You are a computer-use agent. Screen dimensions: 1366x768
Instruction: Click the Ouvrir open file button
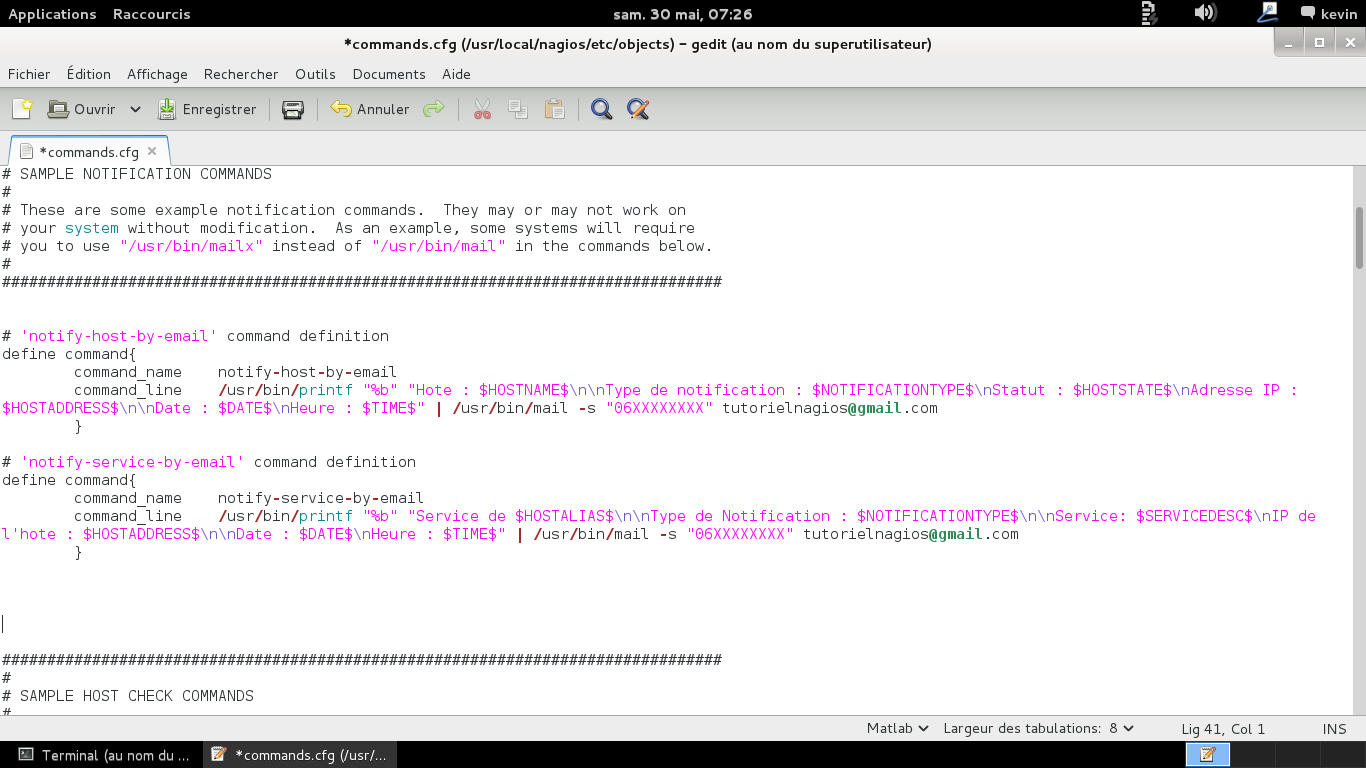(x=82, y=109)
